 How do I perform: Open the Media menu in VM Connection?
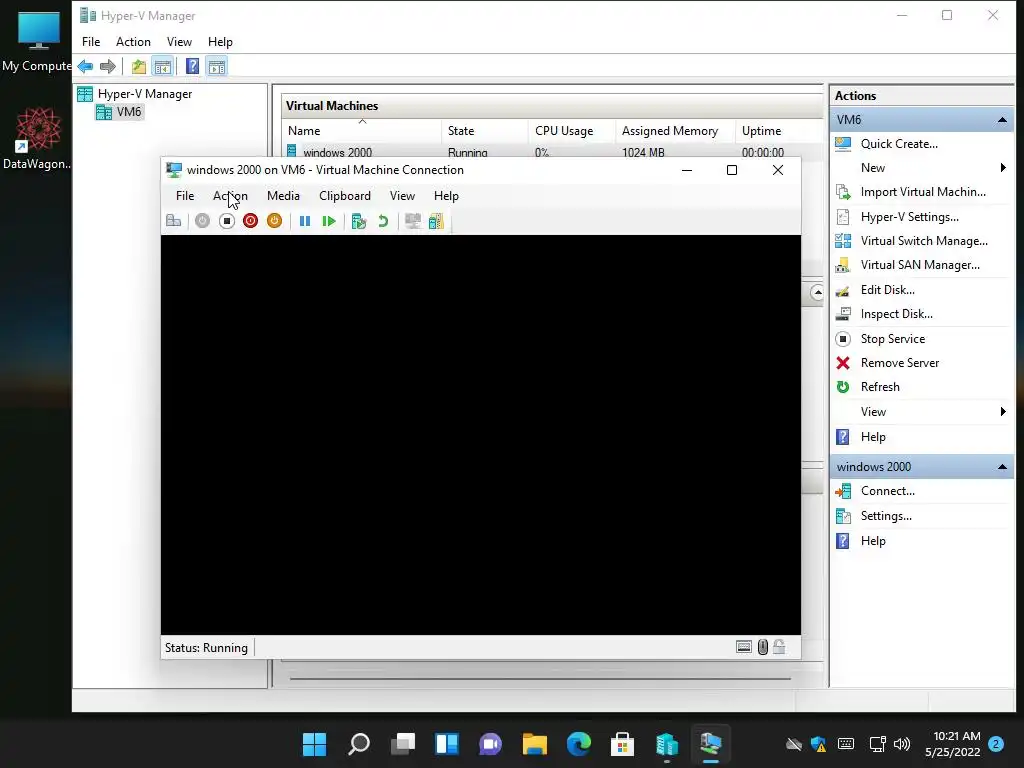283,196
